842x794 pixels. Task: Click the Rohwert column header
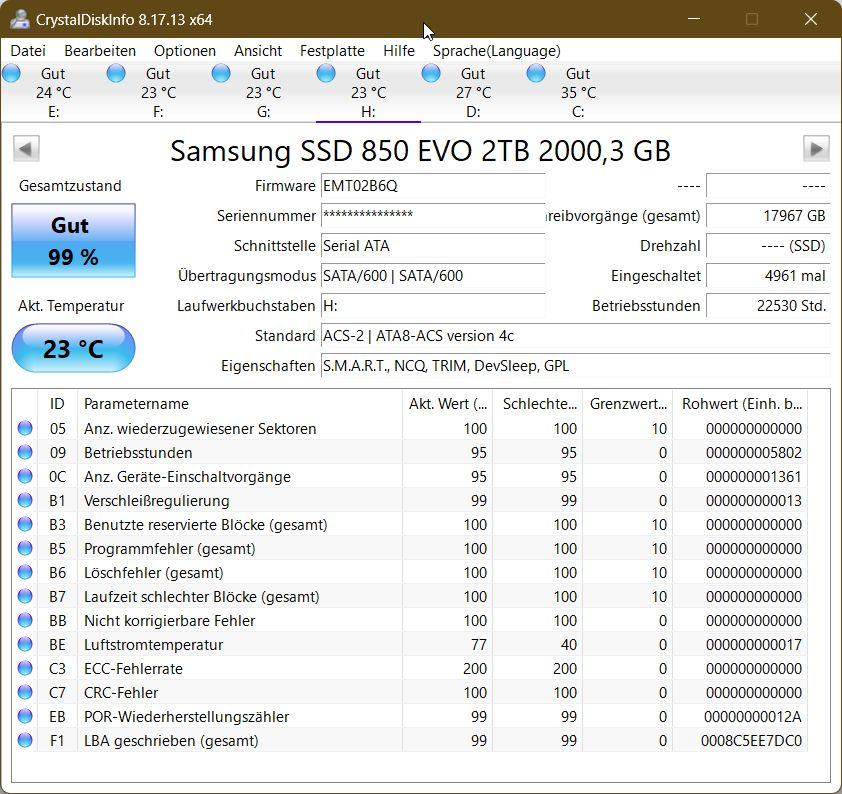point(740,404)
